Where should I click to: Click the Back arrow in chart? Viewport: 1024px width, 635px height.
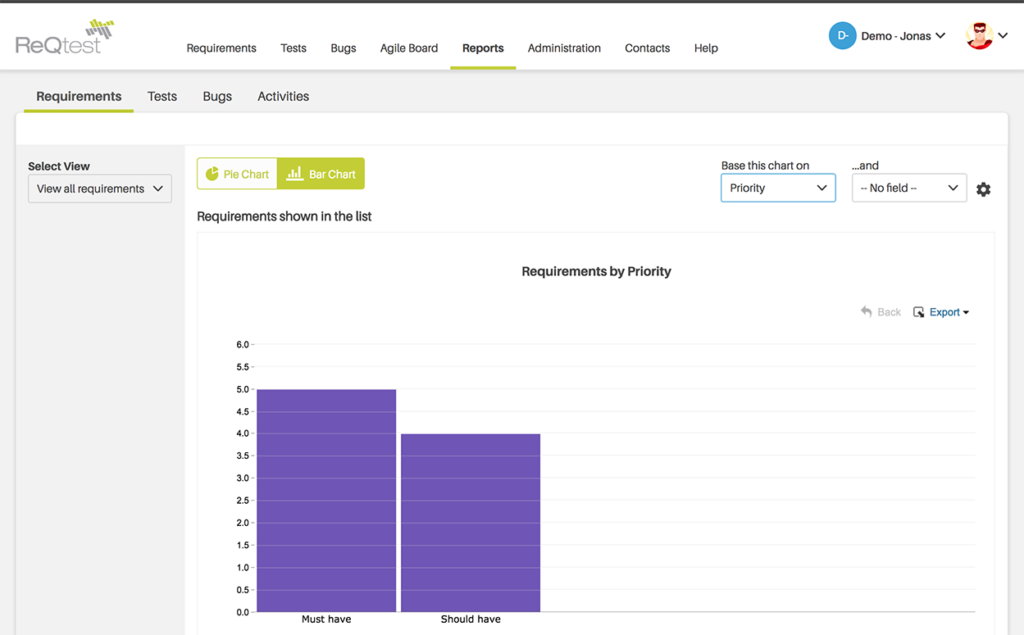(880, 312)
